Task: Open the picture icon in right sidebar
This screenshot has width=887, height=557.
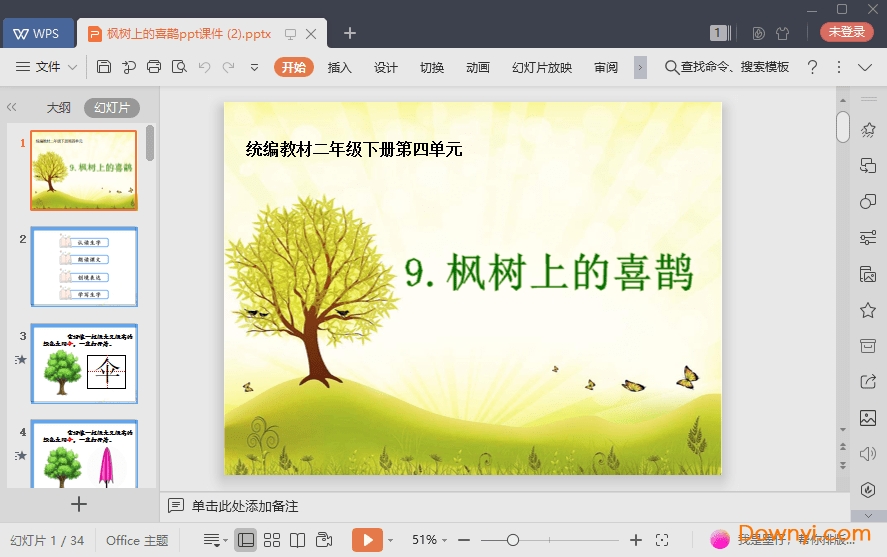Action: (868, 418)
